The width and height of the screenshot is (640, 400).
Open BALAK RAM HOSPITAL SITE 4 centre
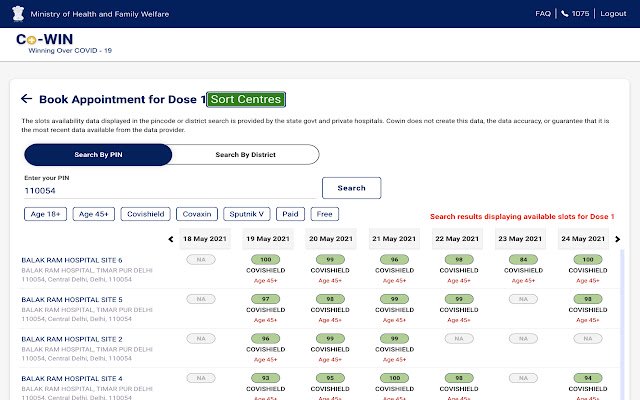[72, 379]
